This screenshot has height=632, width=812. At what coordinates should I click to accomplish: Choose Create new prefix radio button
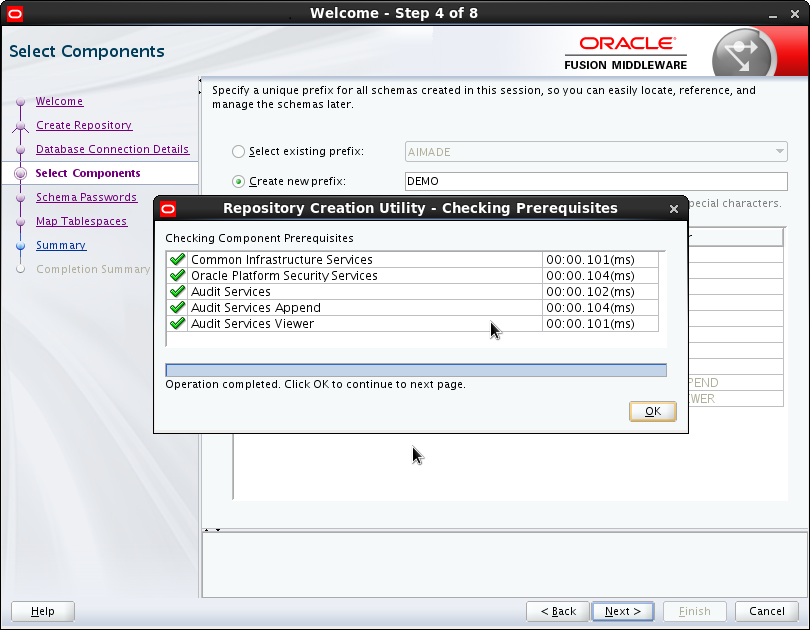238,181
